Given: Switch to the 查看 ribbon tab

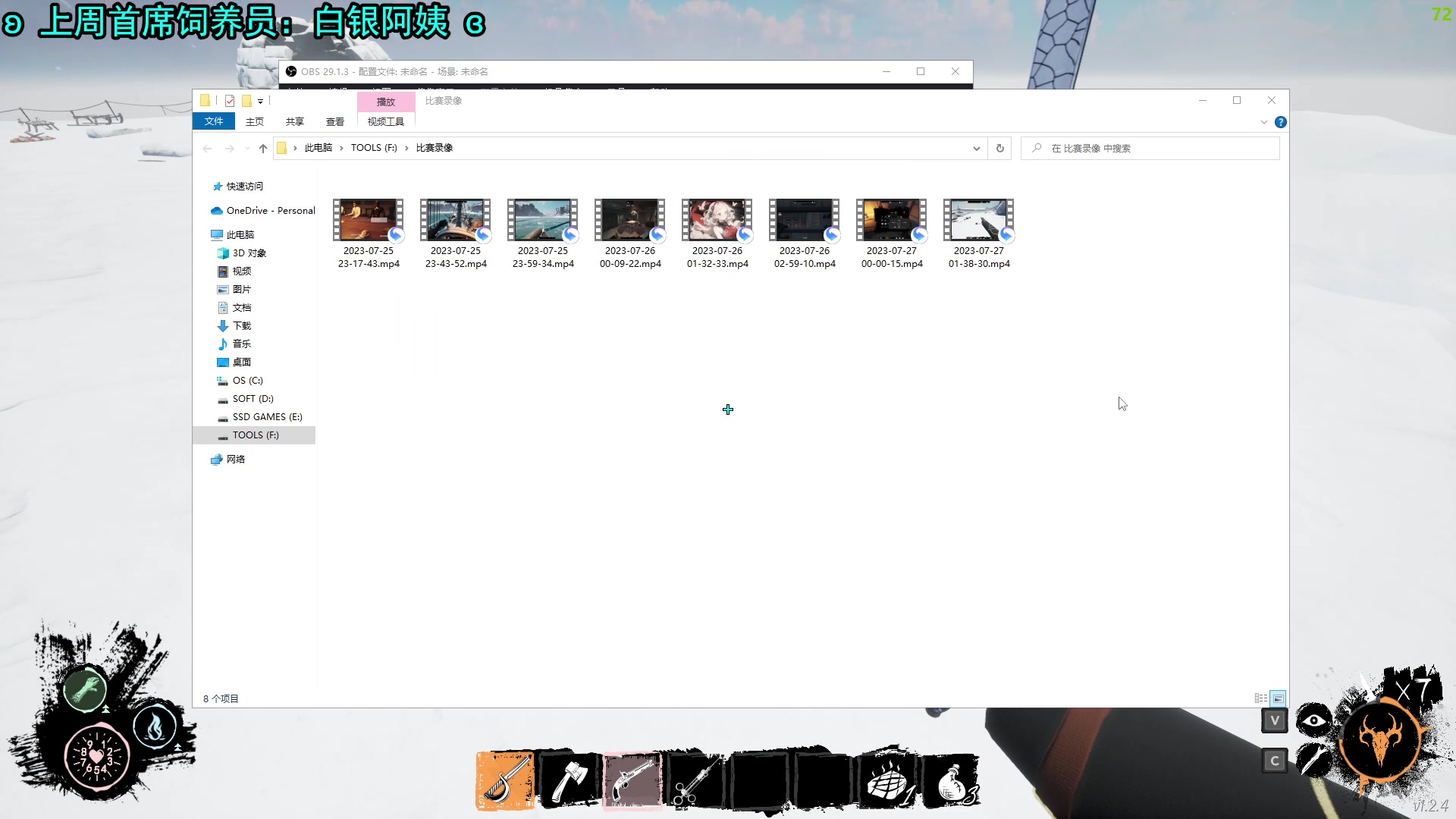Looking at the screenshot, I should (335, 121).
